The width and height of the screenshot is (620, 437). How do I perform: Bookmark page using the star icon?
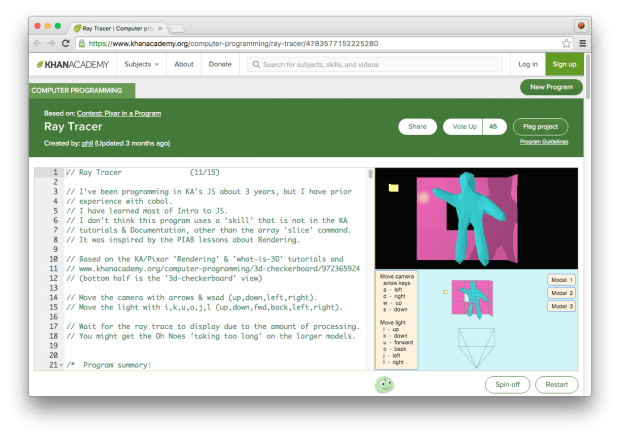pyautogui.click(x=565, y=44)
